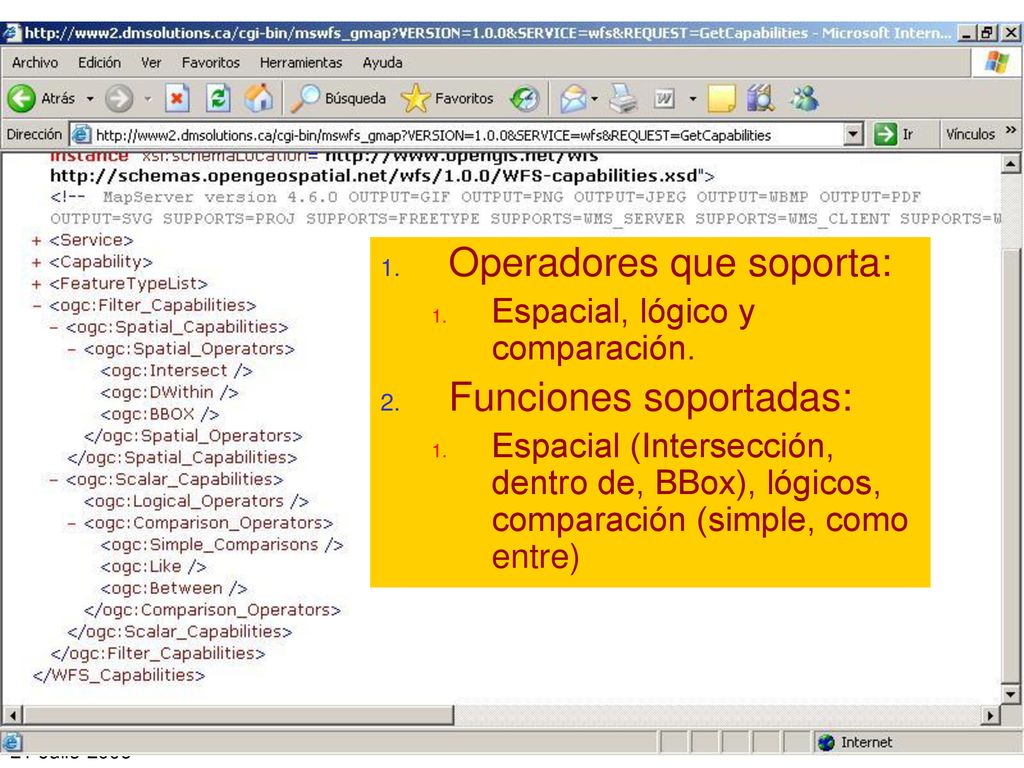Click the </WFS_Capabilities> closing tag
The image size is (1024, 768).
119,675
